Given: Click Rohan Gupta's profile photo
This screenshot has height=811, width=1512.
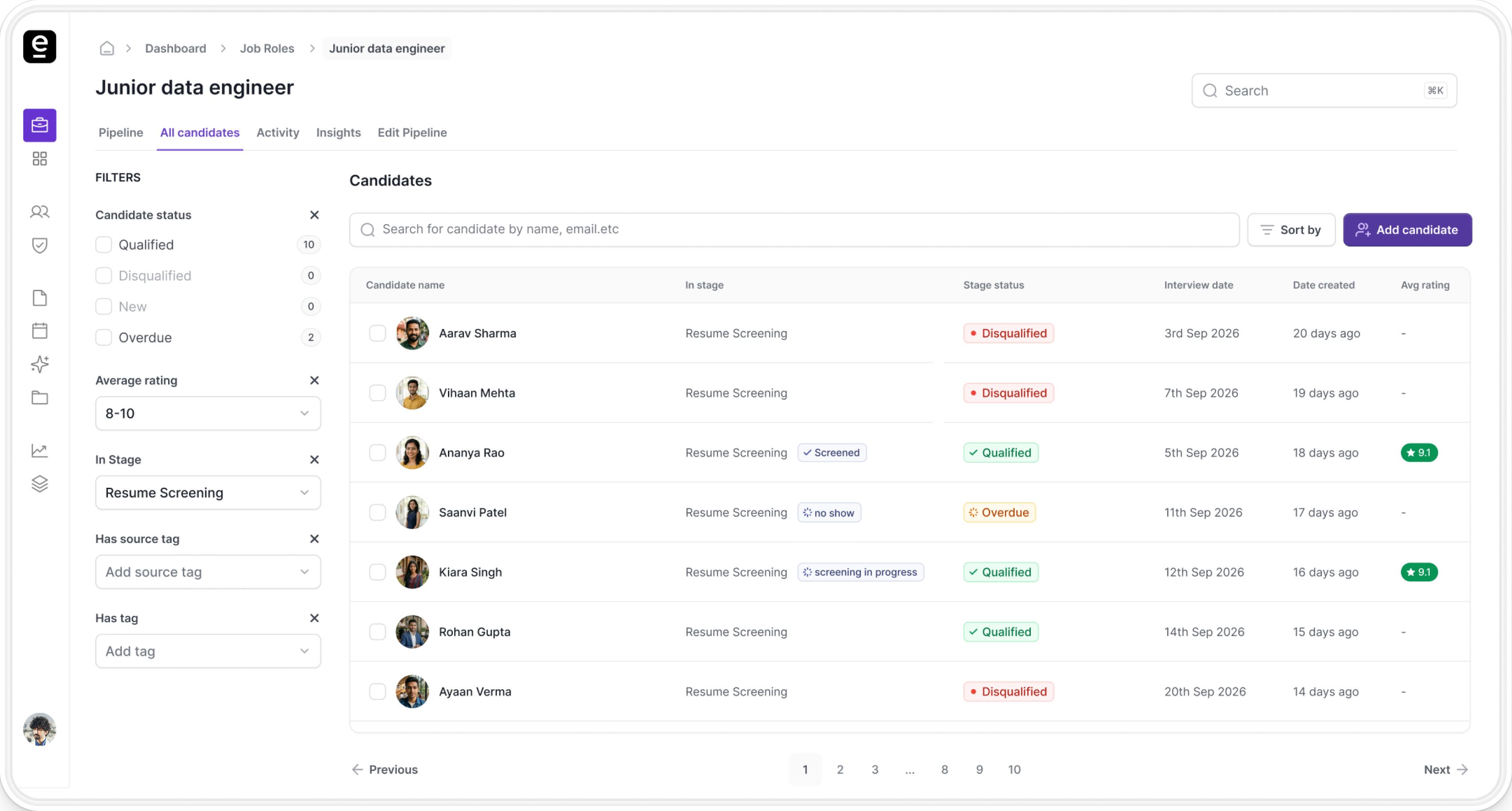Looking at the screenshot, I should pos(412,632).
